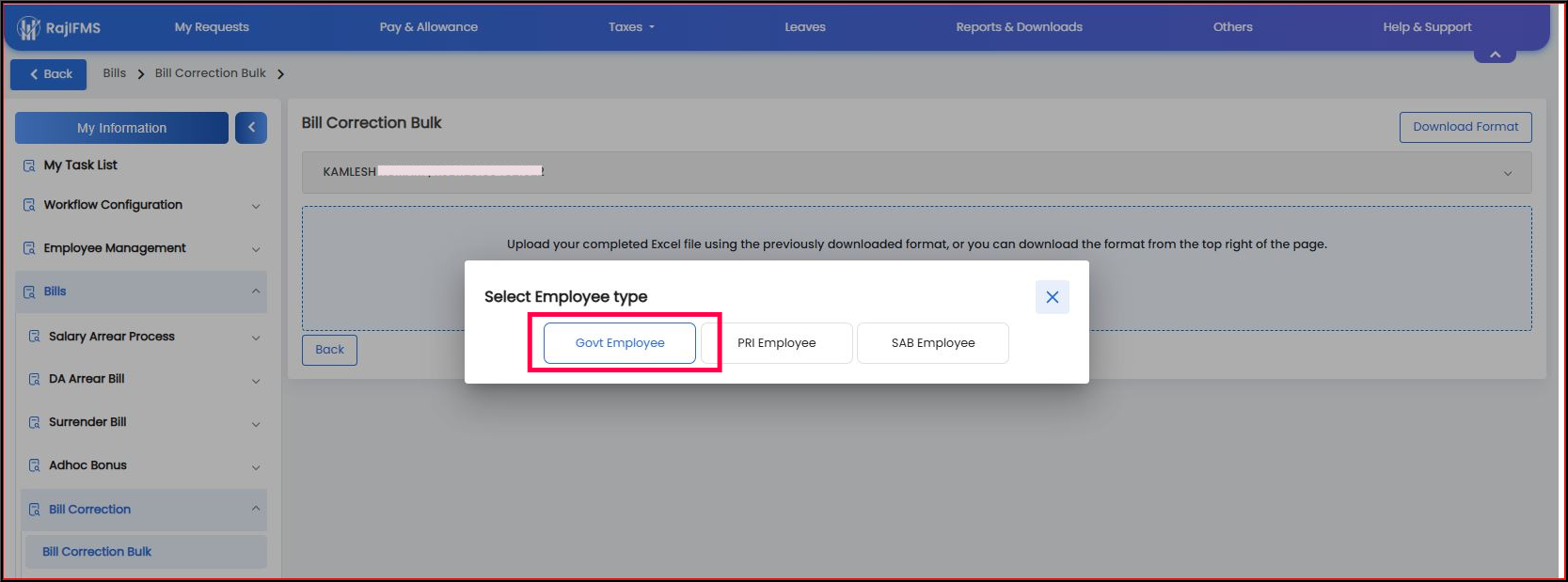Expand Adhoc Bonus chevron
The width and height of the screenshot is (1568, 582).
(256, 467)
